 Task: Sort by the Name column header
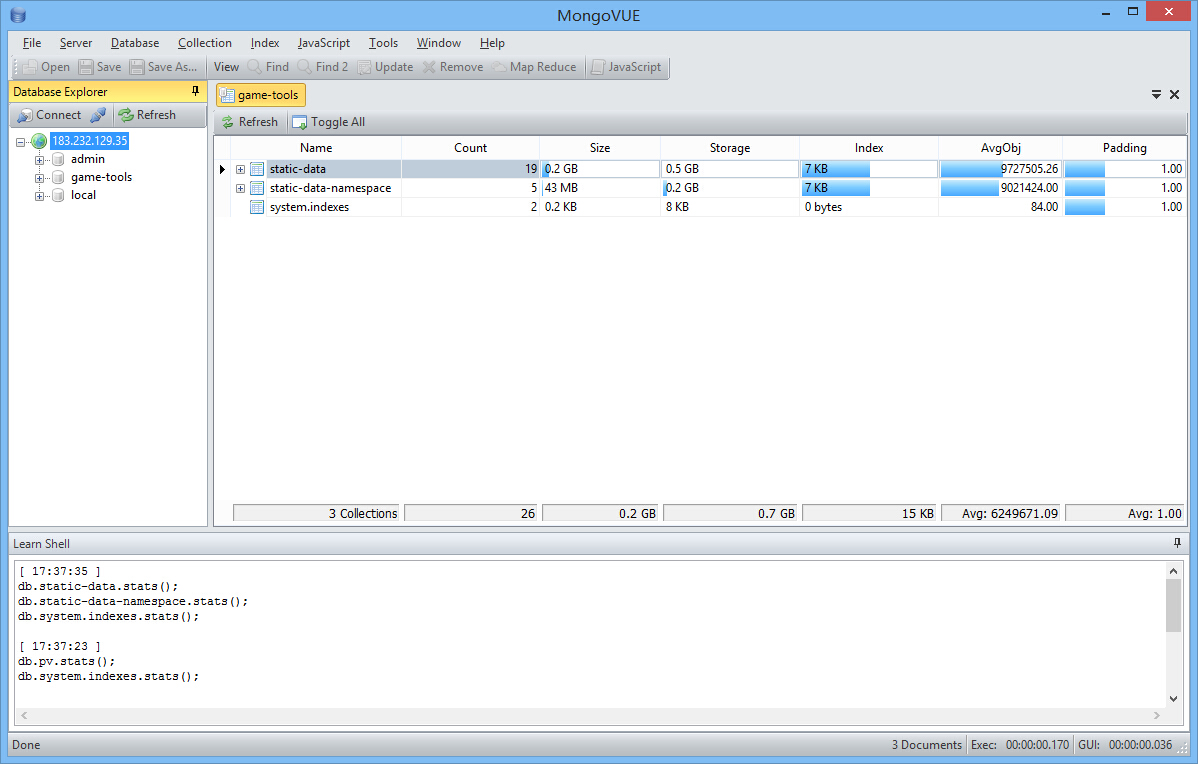tap(316, 147)
